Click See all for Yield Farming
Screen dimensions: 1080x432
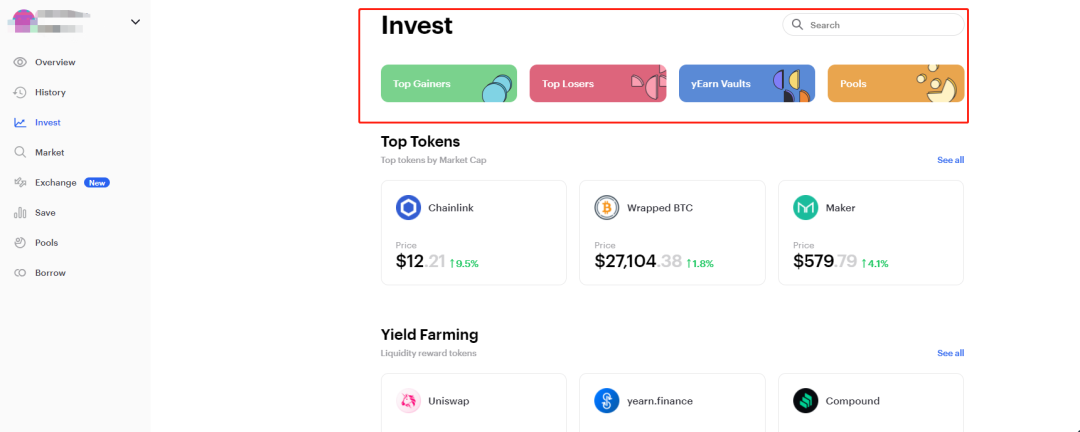950,353
